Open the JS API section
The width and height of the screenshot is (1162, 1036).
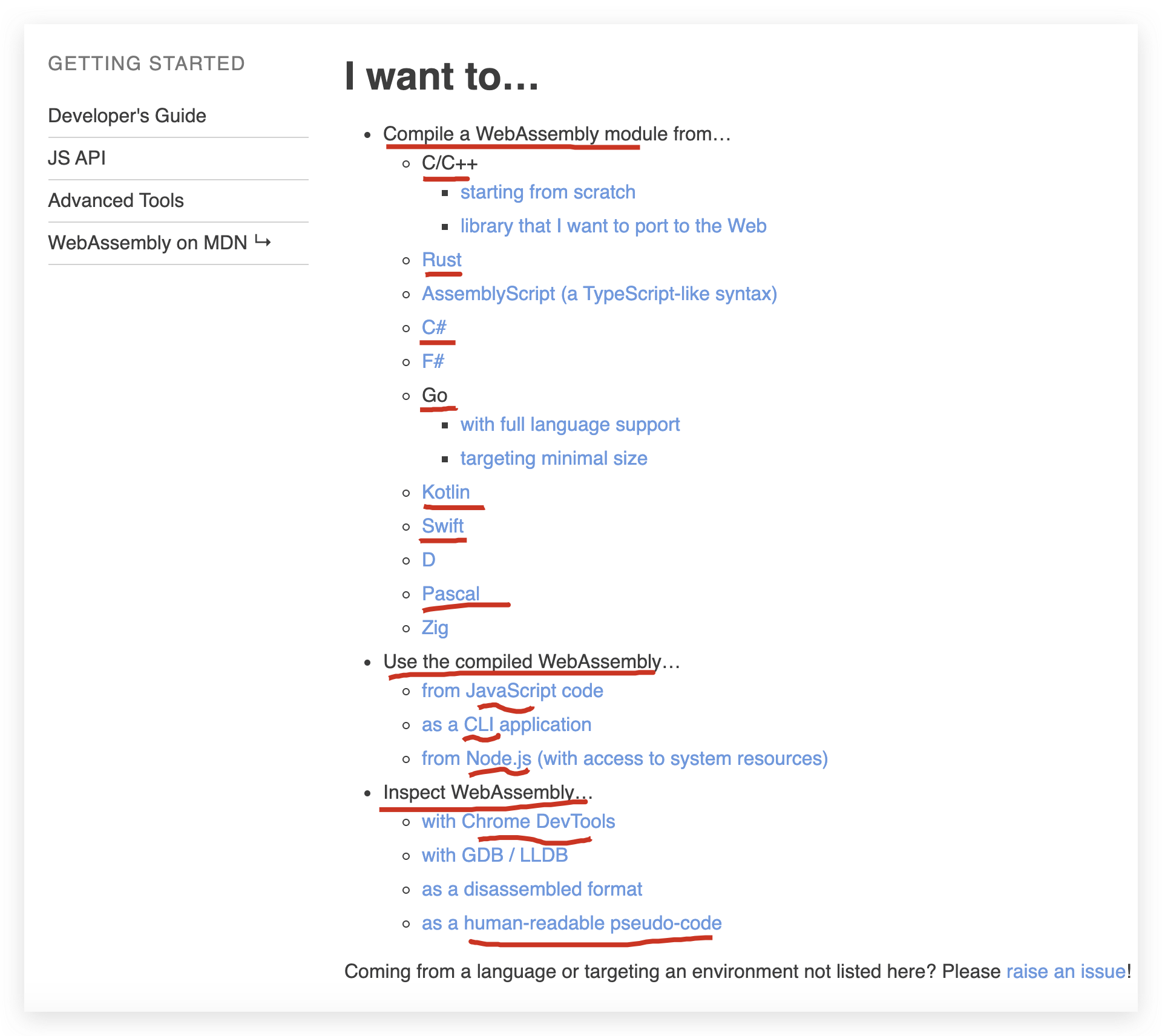click(78, 156)
